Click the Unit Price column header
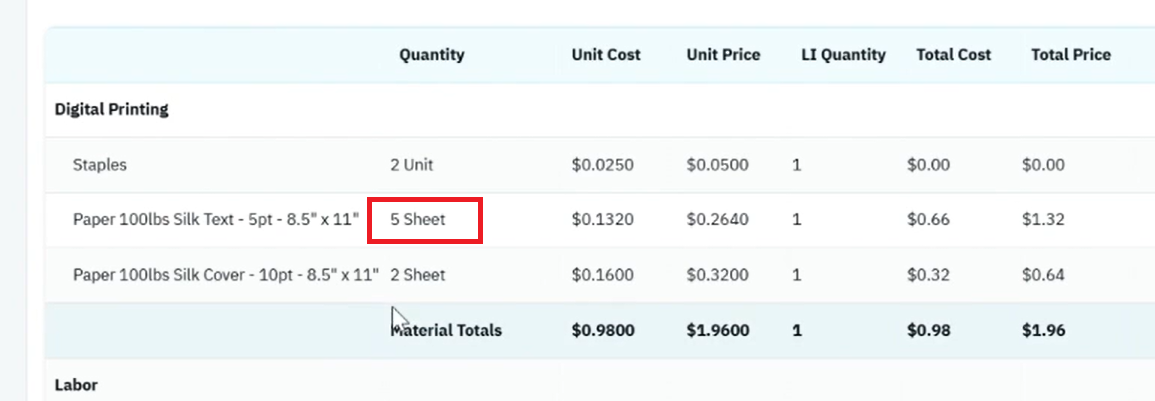This screenshot has height=401, width=1155. coord(723,55)
